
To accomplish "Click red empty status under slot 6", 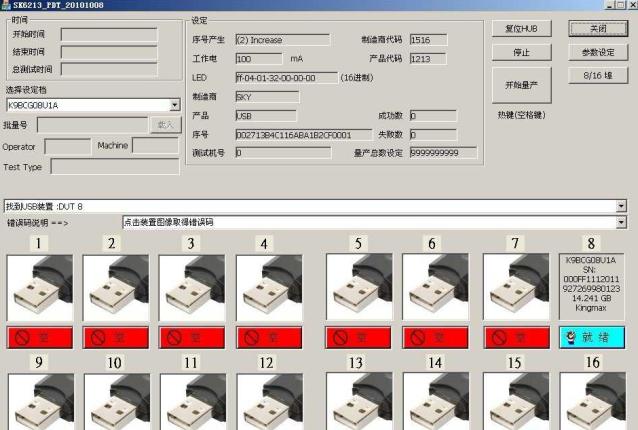I will tap(435, 337).
